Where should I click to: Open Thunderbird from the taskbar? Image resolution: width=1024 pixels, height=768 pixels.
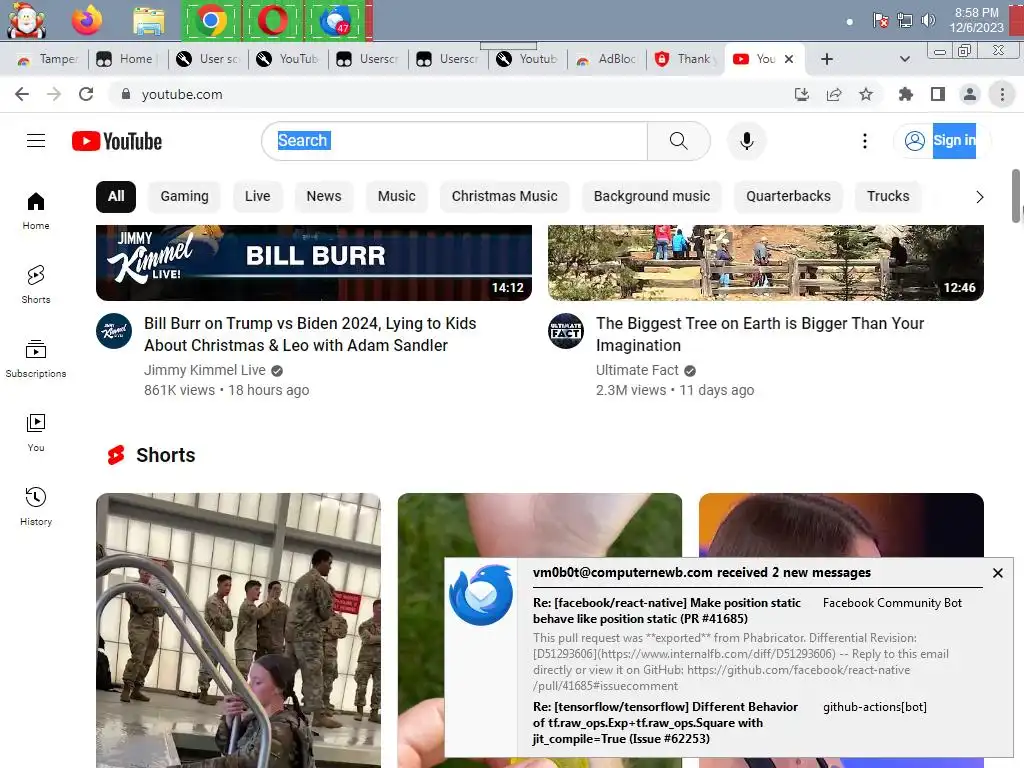(x=336, y=20)
